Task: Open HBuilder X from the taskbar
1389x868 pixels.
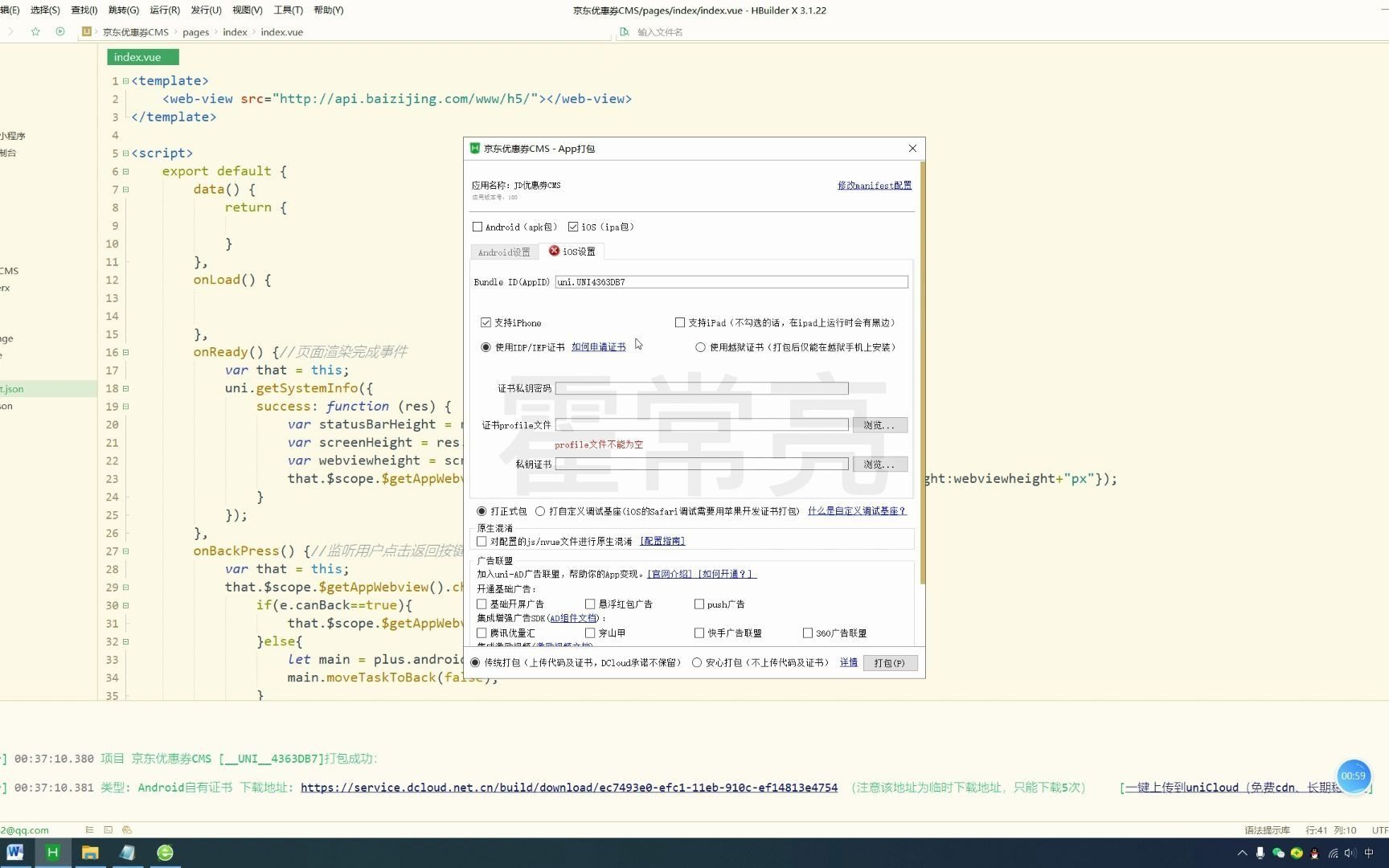Action: [x=52, y=853]
